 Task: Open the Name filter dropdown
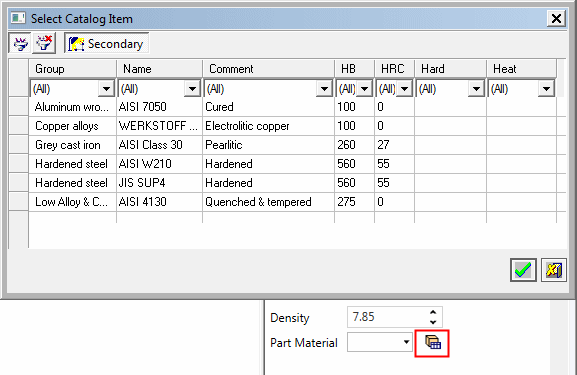pos(192,89)
